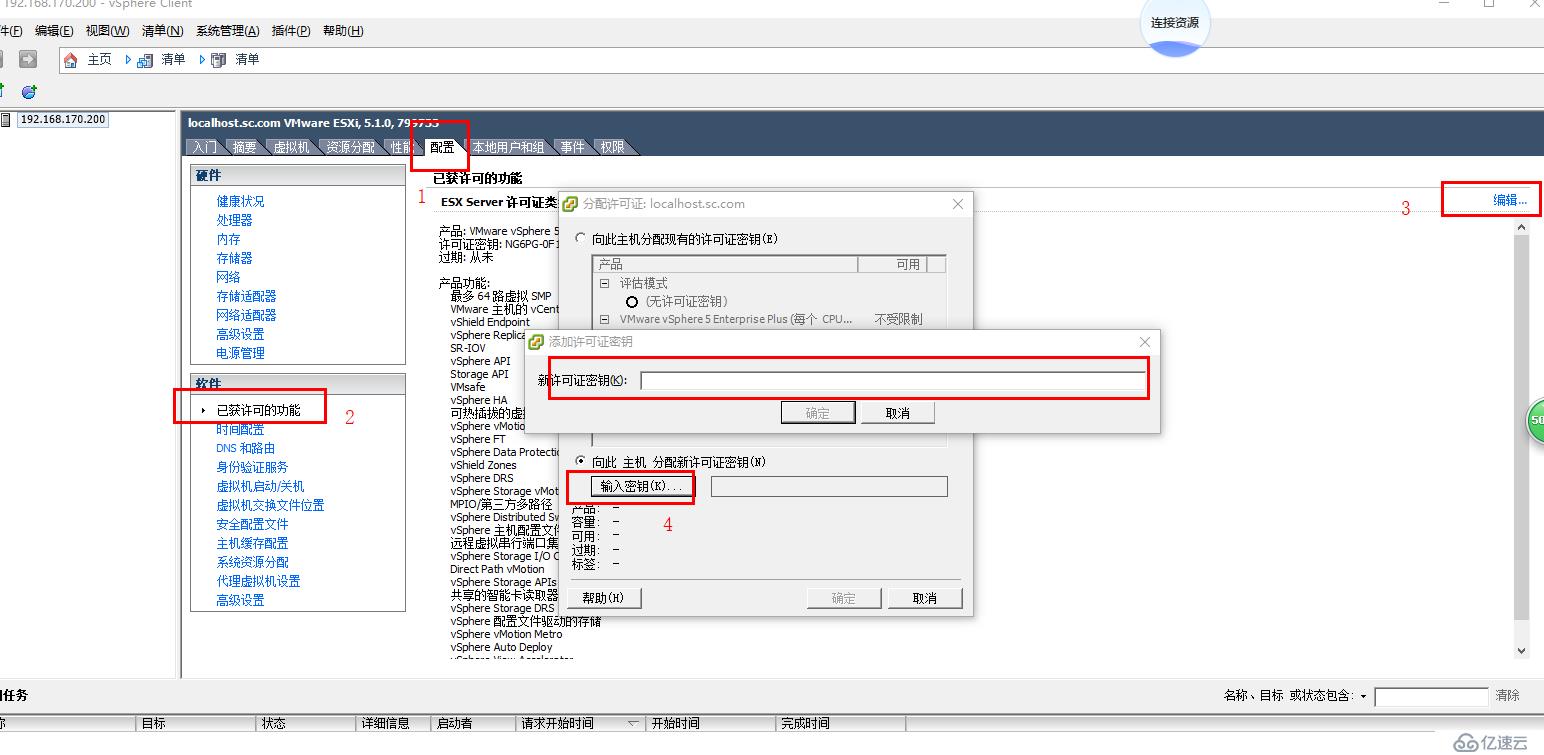Open the 编辑(E) menu
The image size is (1544, 755).
(x=54, y=31)
